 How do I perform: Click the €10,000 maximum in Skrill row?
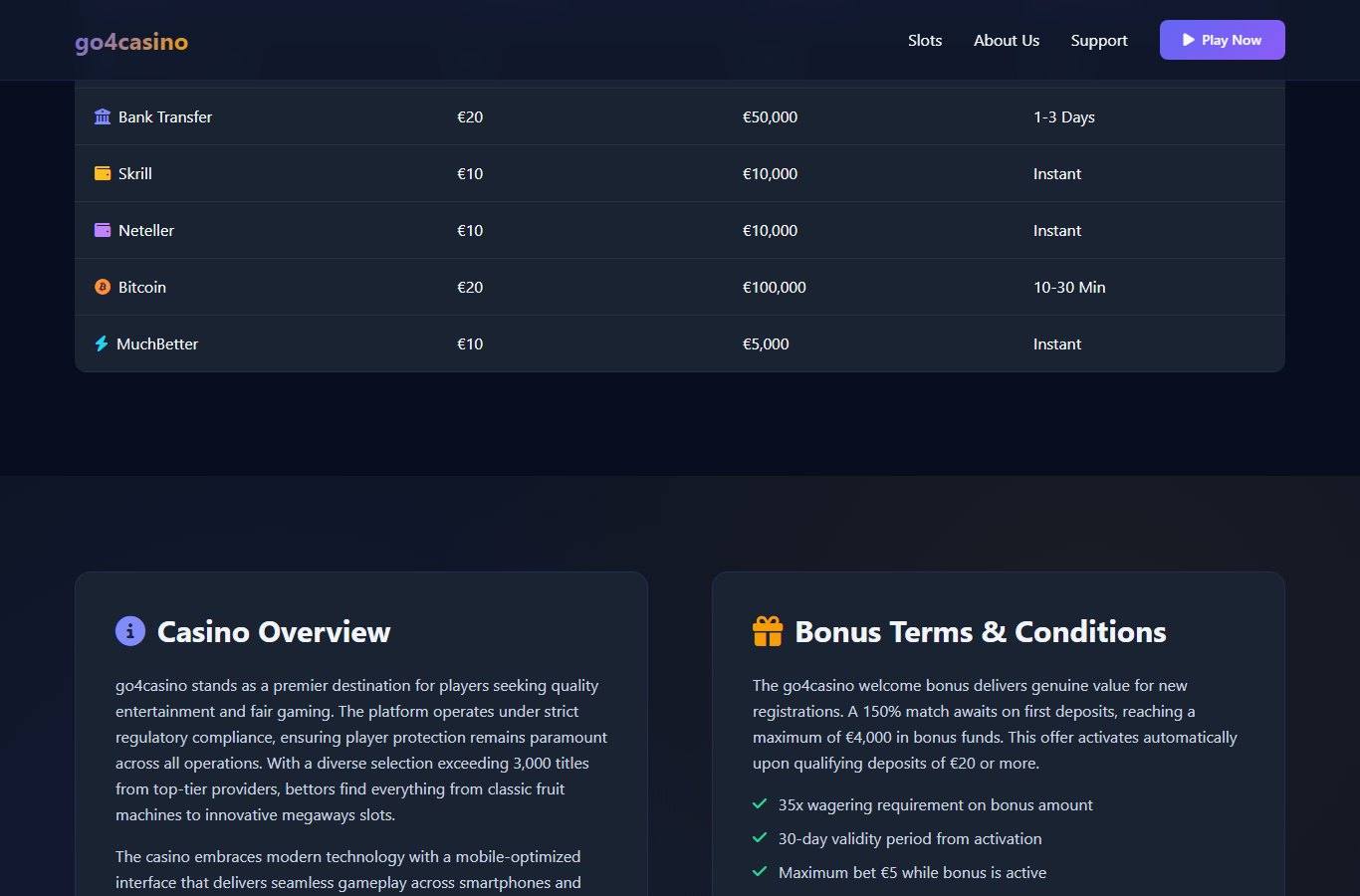(770, 173)
